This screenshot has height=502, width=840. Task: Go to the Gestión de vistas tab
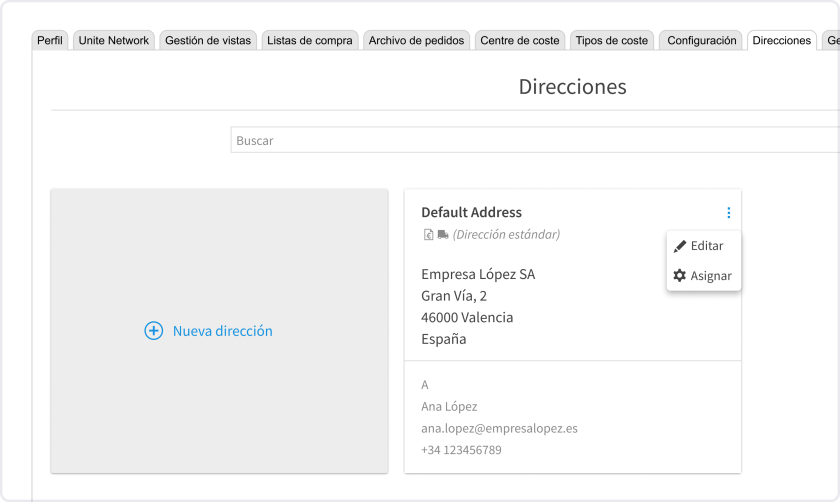208,41
